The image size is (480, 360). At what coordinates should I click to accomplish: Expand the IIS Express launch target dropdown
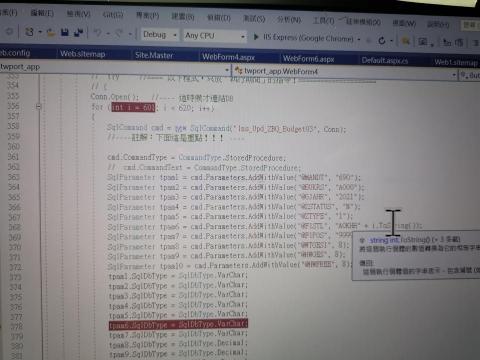pos(359,39)
